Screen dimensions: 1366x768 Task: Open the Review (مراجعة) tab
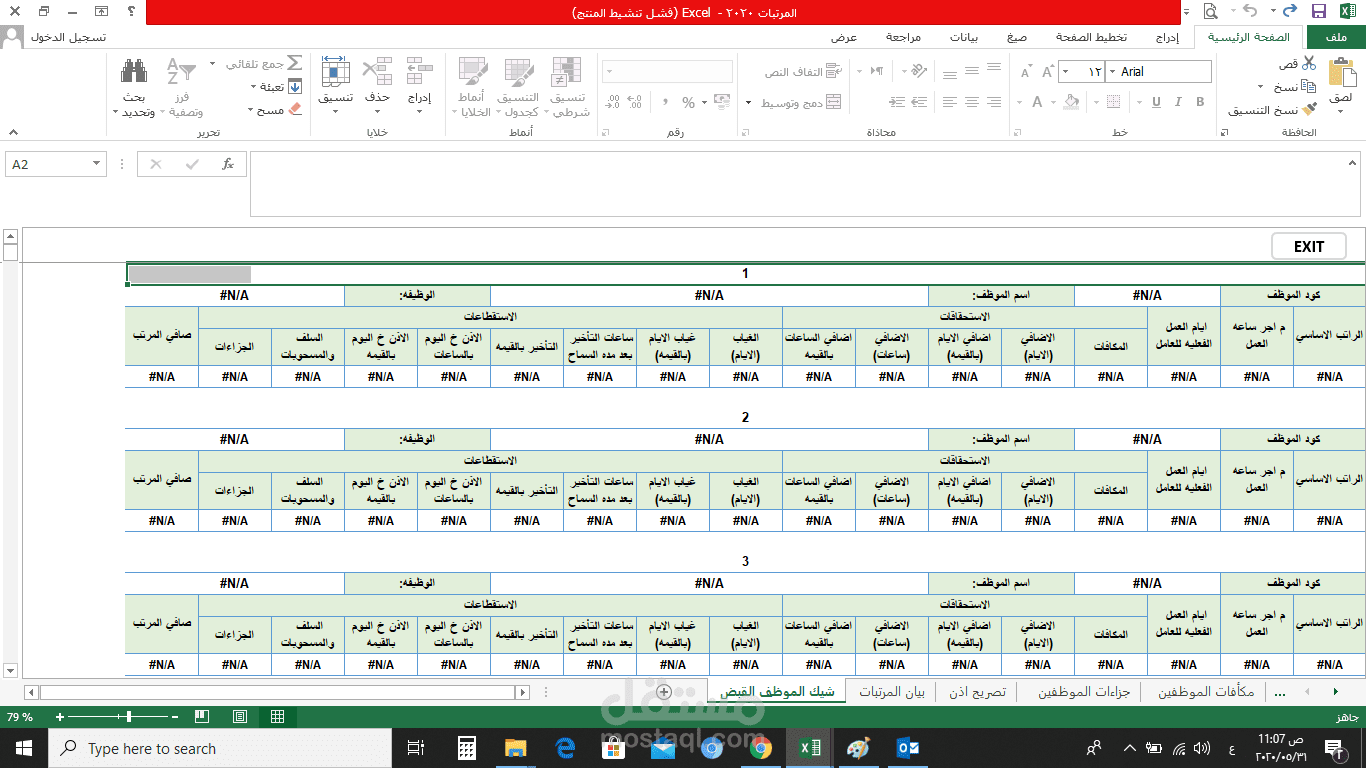[x=903, y=37]
